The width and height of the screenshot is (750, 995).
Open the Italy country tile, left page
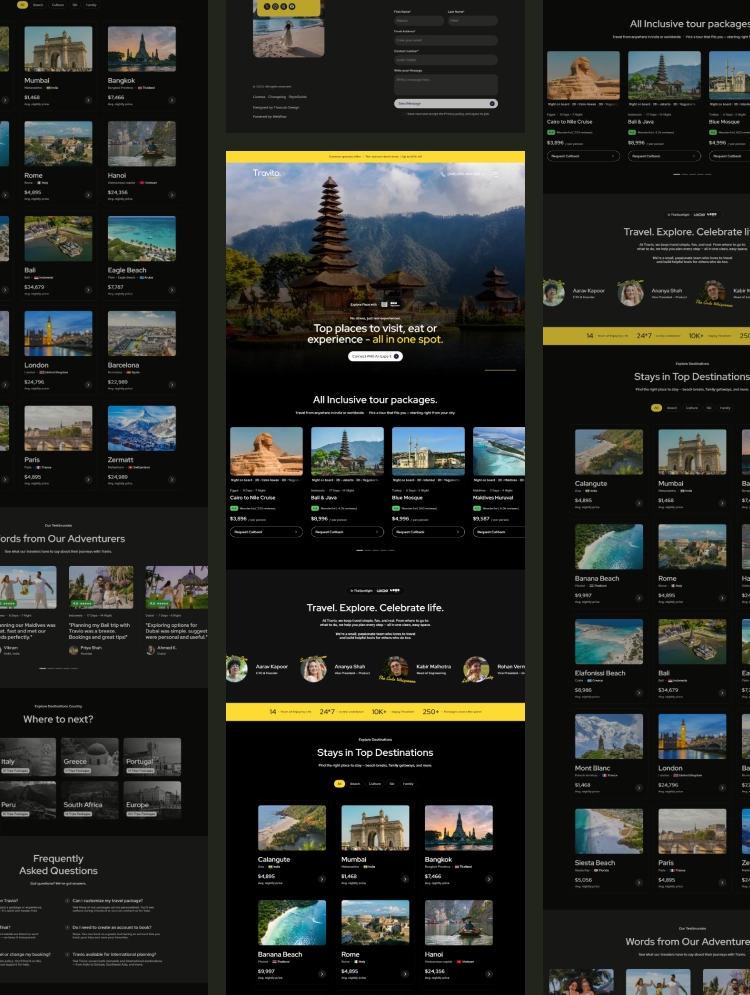(27, 756)
